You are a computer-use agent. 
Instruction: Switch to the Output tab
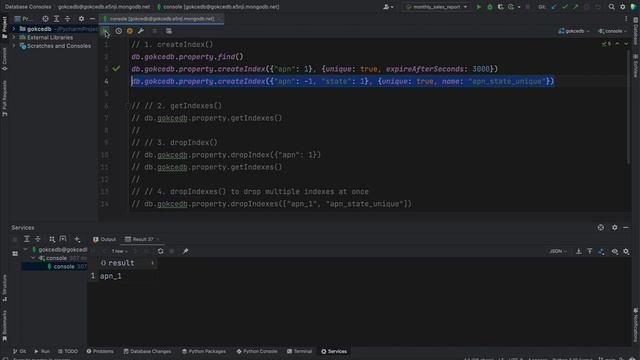[104, 240]
